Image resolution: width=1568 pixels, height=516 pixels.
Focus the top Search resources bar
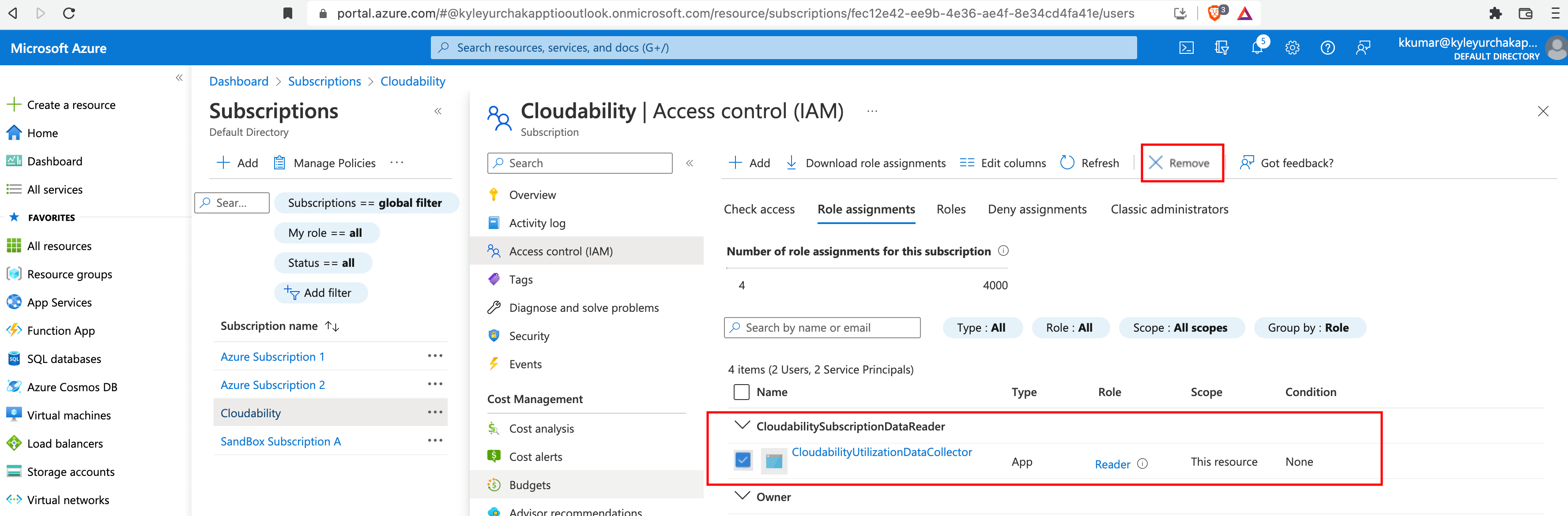[x=784, y=47]
